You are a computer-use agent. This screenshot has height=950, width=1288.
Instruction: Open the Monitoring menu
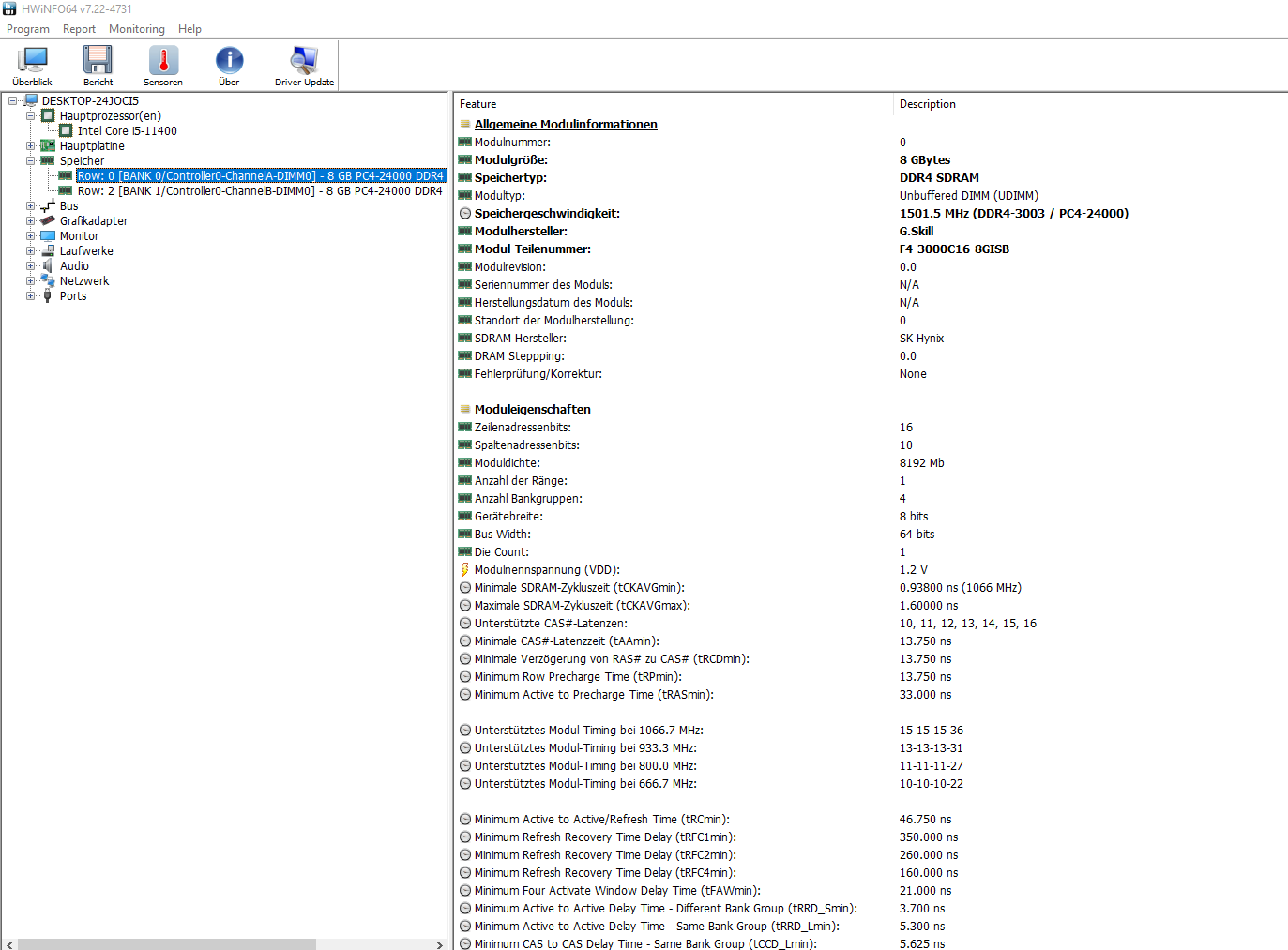click(136, 29)
